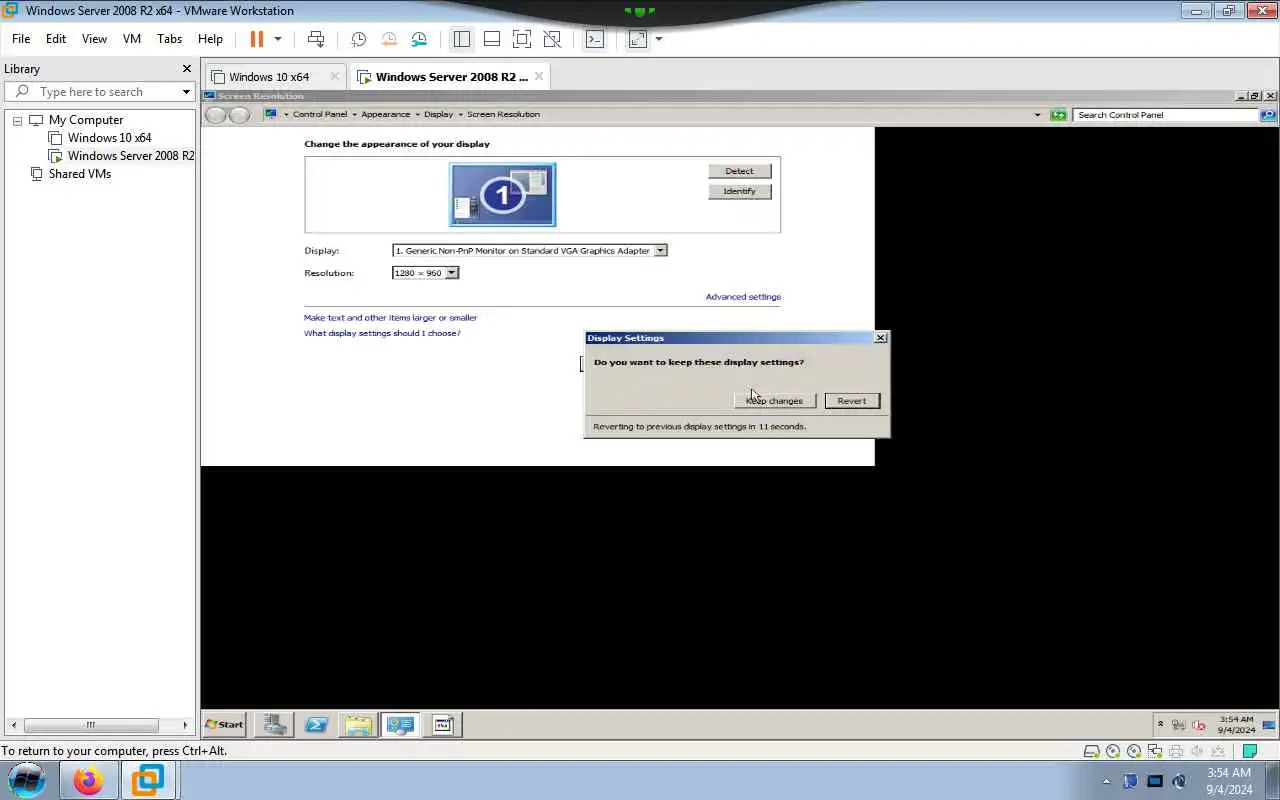
Task: Click the stretch guest display icon
Action: point(638,39)
